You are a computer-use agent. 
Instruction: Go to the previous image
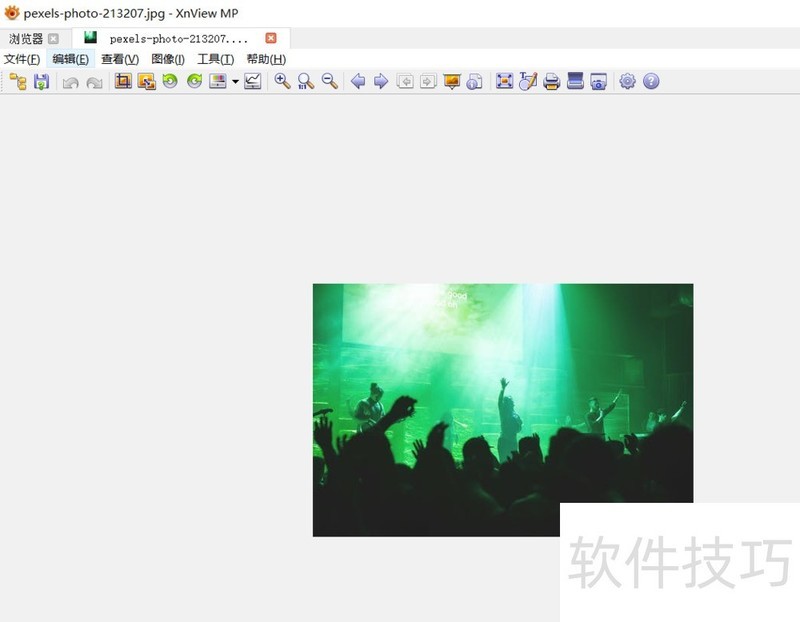coord(358,82)
